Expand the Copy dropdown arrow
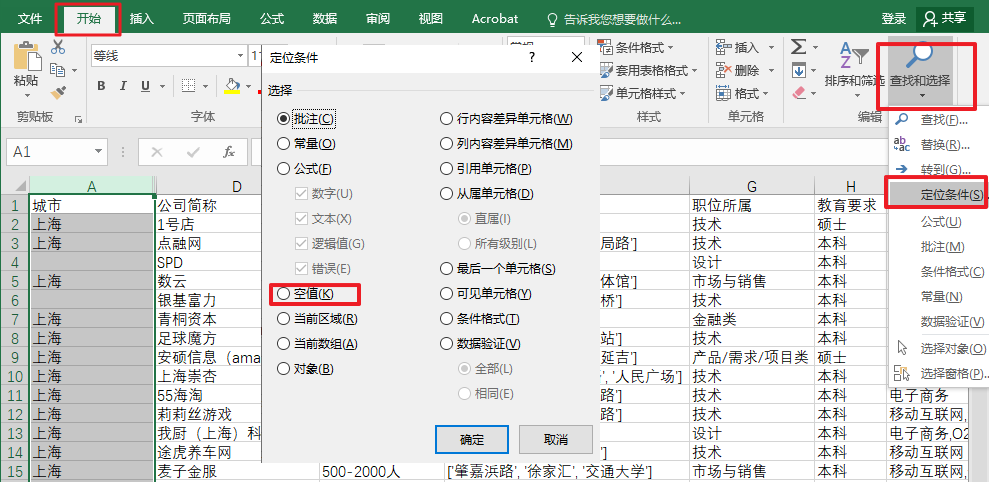 (x=74, y=71)
